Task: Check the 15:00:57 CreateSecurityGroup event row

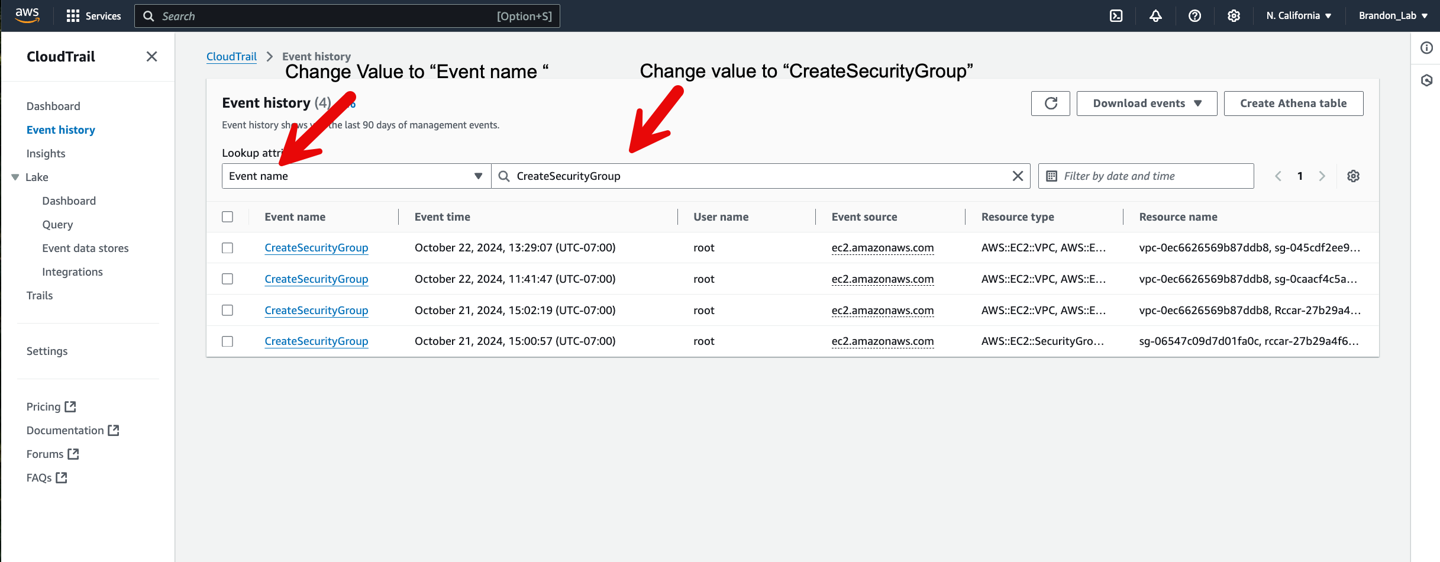Action: pos(227,341)
